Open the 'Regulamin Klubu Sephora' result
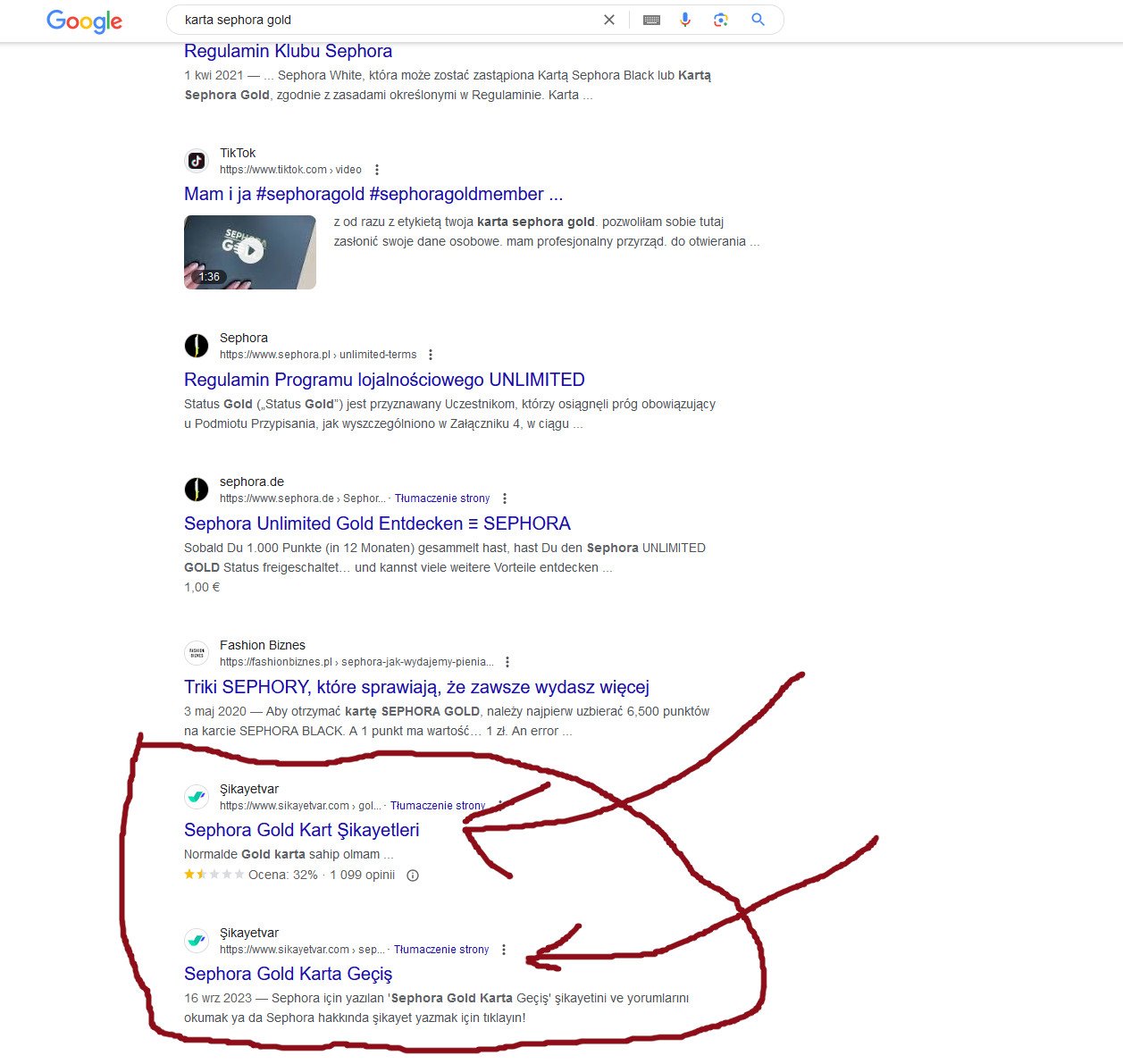Image resolution: width=1123 pixels, height=1064 pixels. (288, 51)
